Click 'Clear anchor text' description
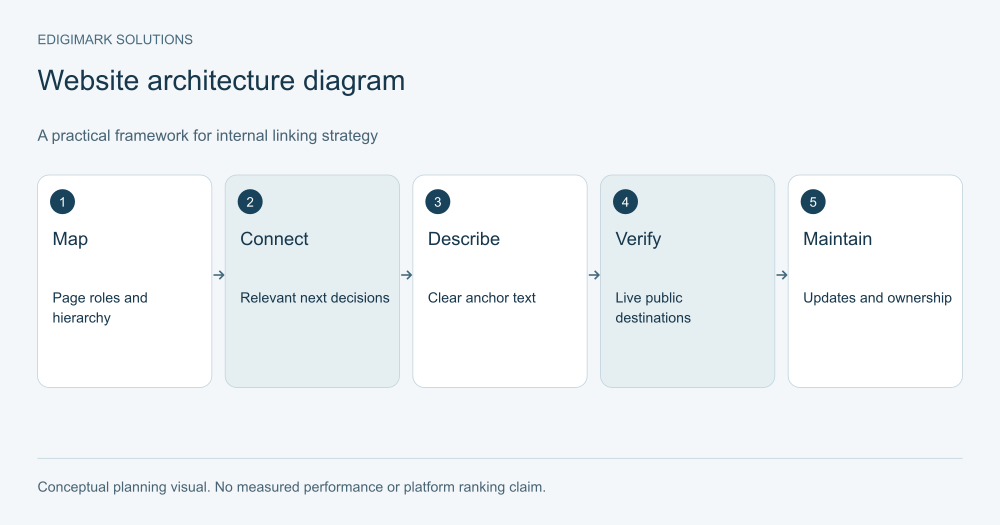 (x=482, y=298)
